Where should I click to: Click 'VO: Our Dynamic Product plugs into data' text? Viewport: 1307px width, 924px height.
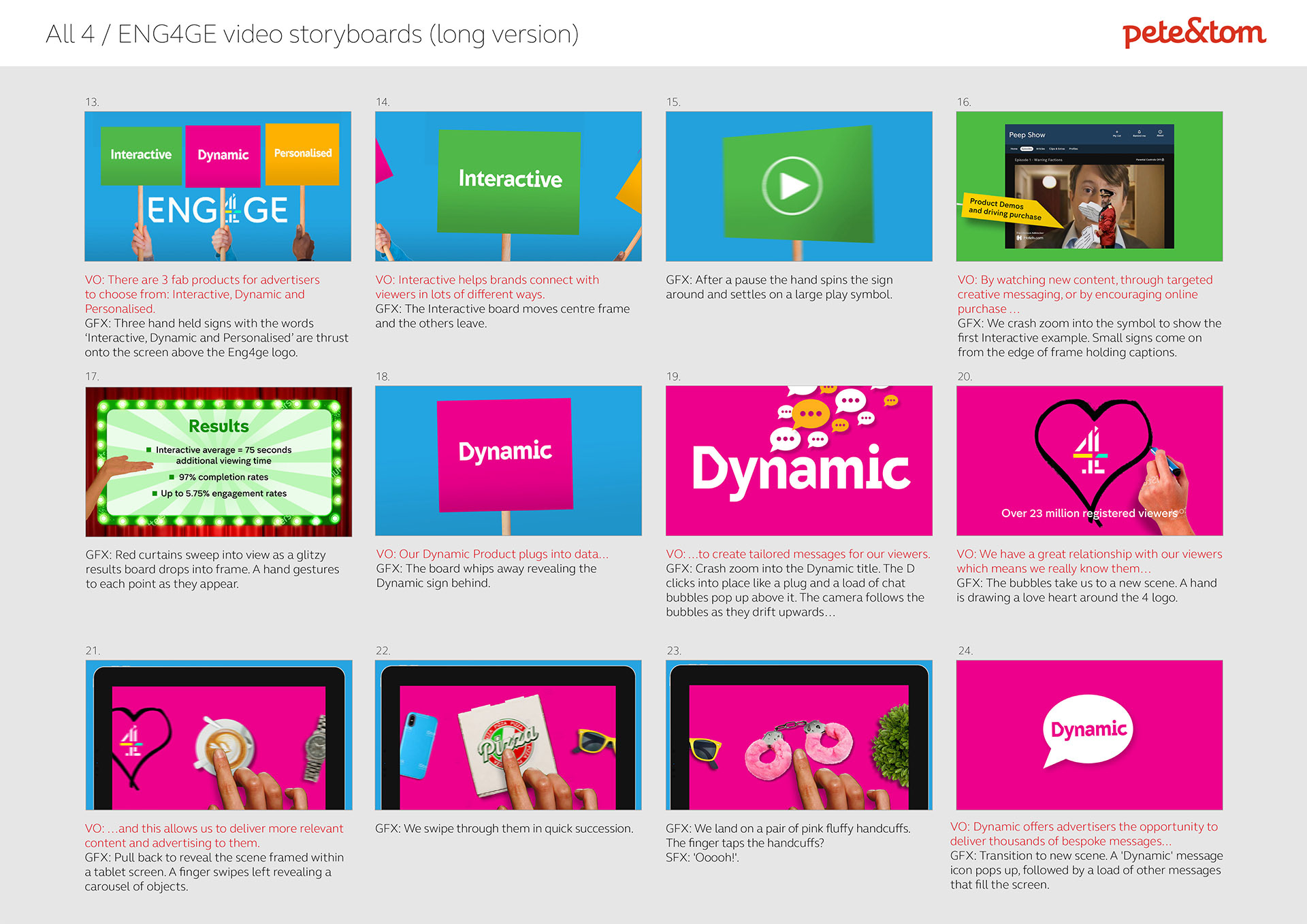point(492,554)
